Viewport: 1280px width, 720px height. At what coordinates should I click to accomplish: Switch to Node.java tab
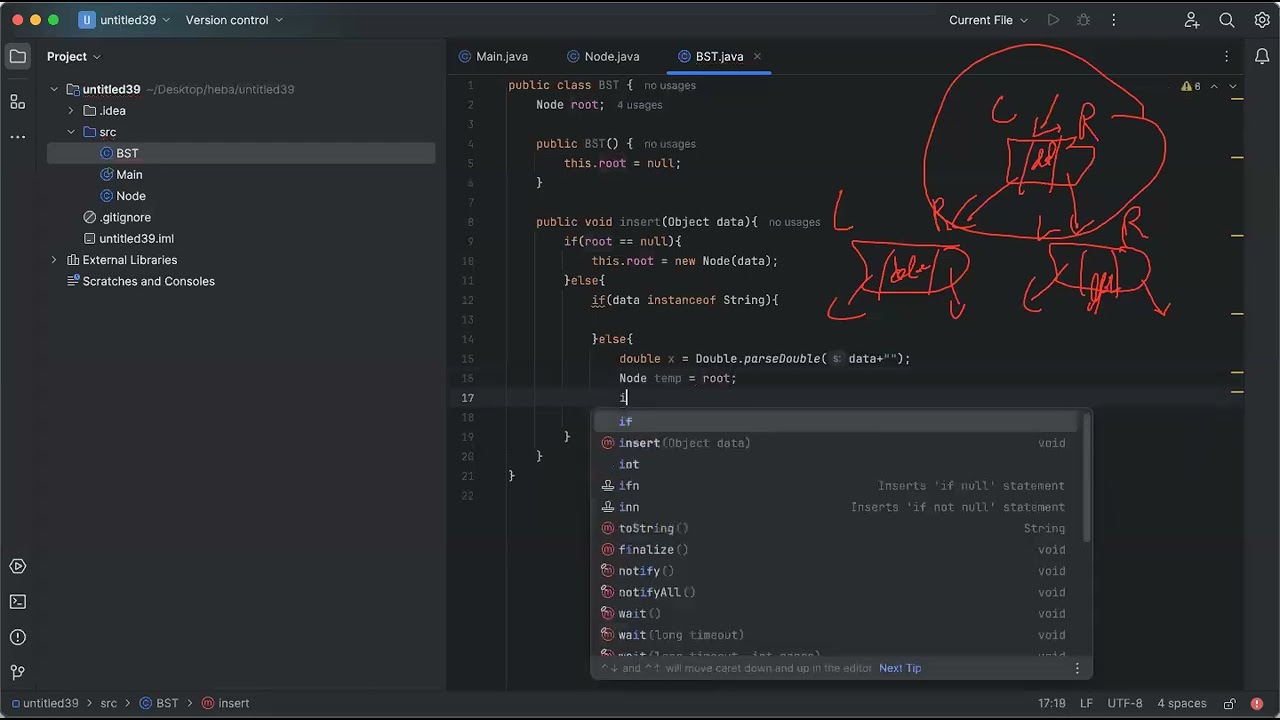coord(603,57)
